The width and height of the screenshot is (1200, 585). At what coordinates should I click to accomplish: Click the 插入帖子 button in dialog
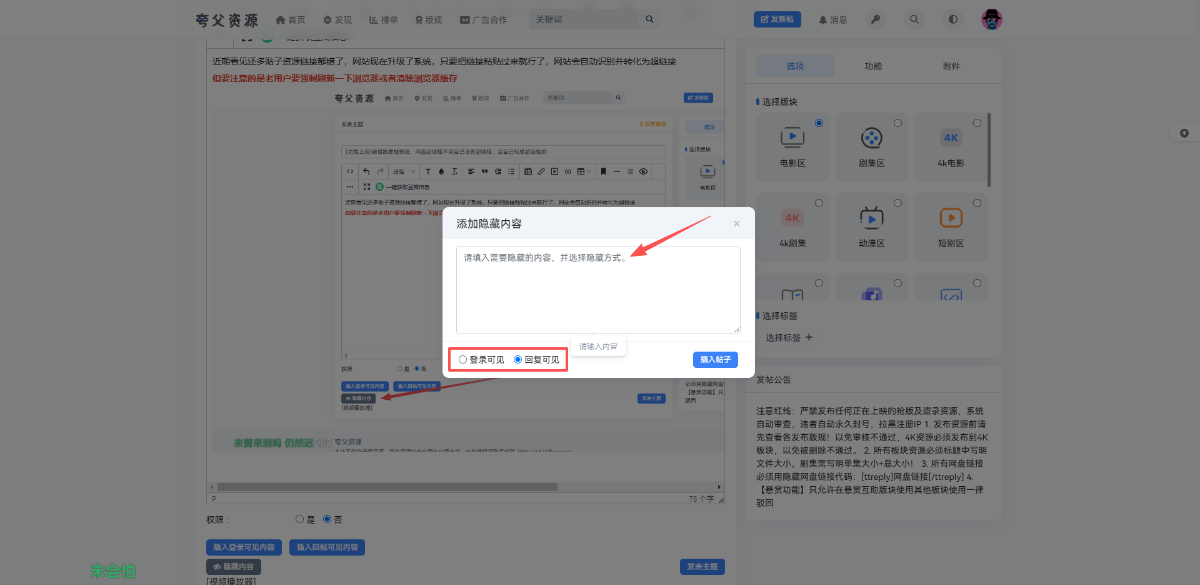(x=715, y=359)
